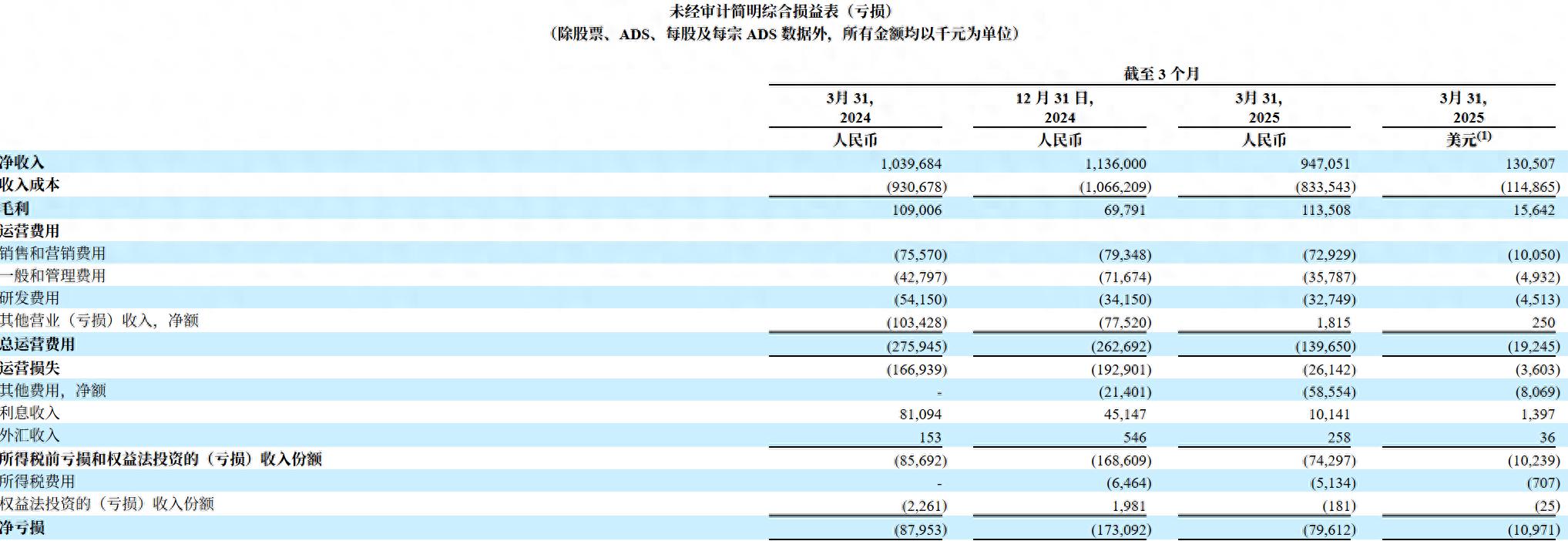
Task: Select the 收入成本 row label
Action: tap(29, 185)
